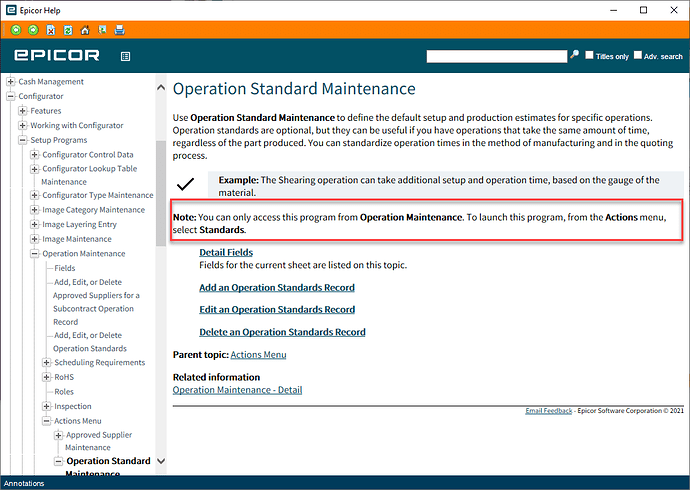Go to Home via the house icon
This screenshot has width=690, height=490.
pyautogui.click(x=85, y=30)
